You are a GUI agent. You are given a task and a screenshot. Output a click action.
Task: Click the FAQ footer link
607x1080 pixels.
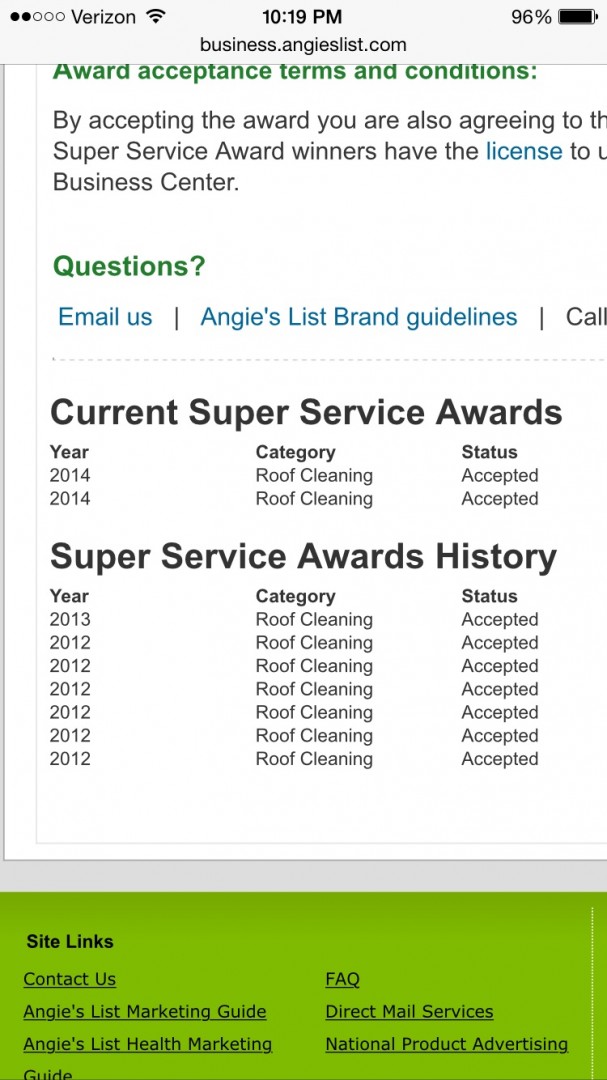pyautogui.click(x=342, y=979)
